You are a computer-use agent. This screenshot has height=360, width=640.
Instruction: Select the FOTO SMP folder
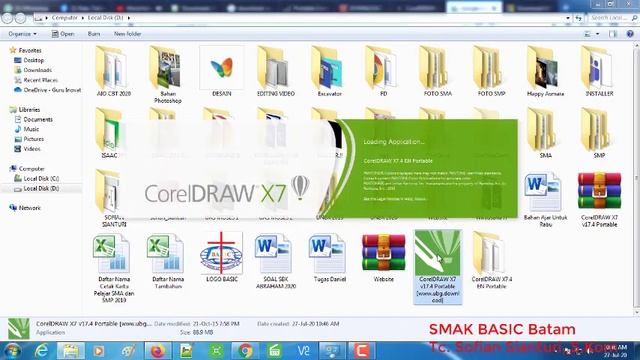point(491,72)
